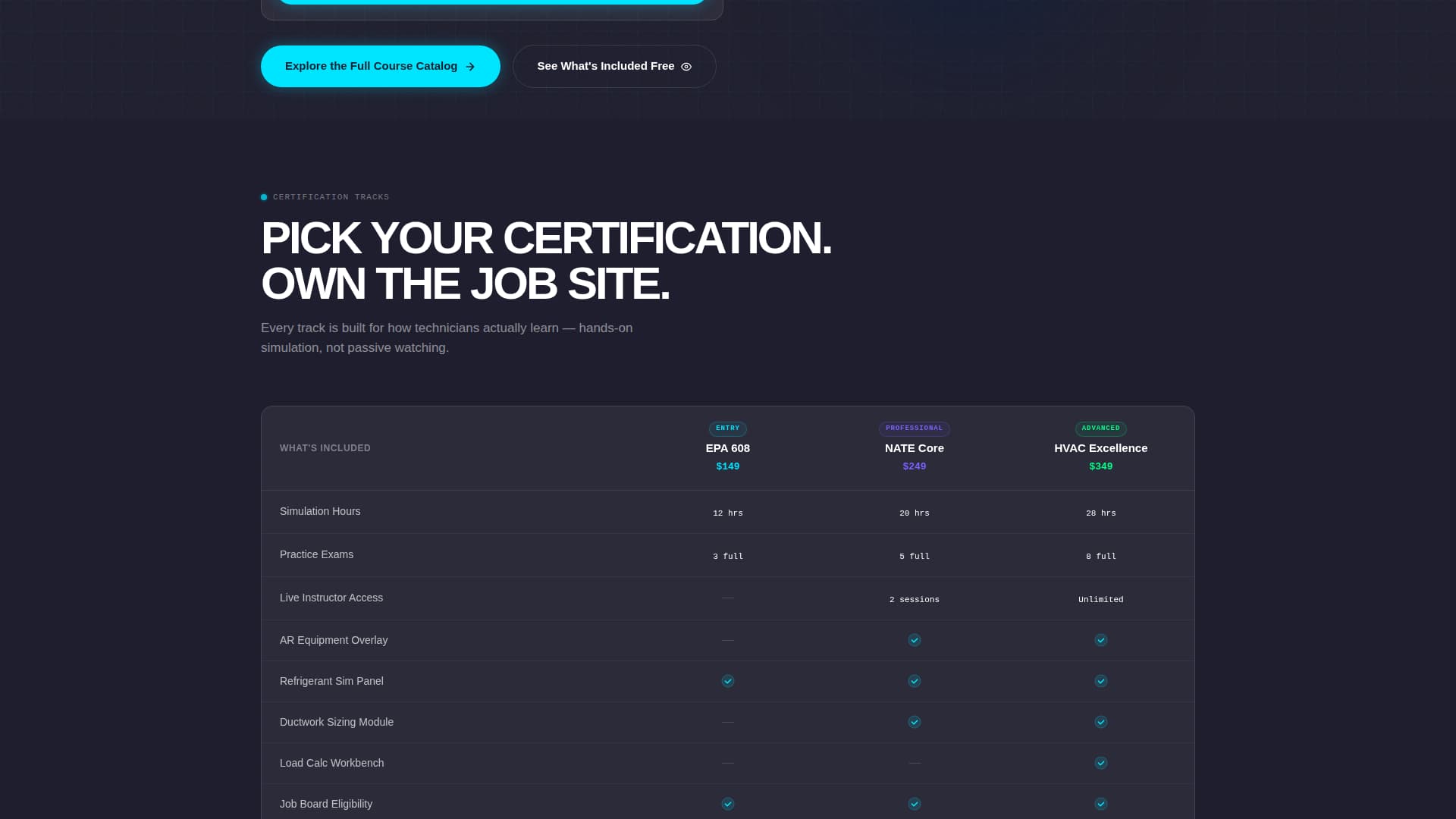Click the $249 price for NATE Core
Image resolution: width=1456 pixels, height=819 pixels.
point(914,466)
